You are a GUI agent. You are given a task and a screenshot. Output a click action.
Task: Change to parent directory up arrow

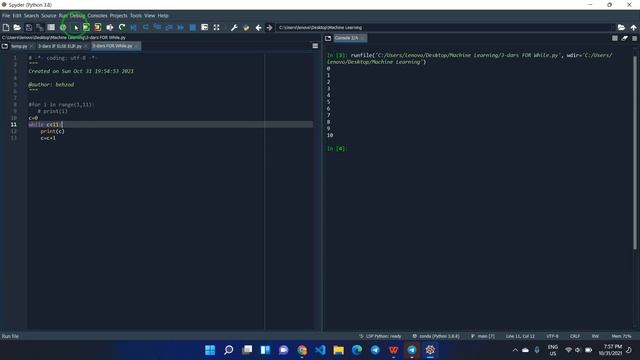633,27
